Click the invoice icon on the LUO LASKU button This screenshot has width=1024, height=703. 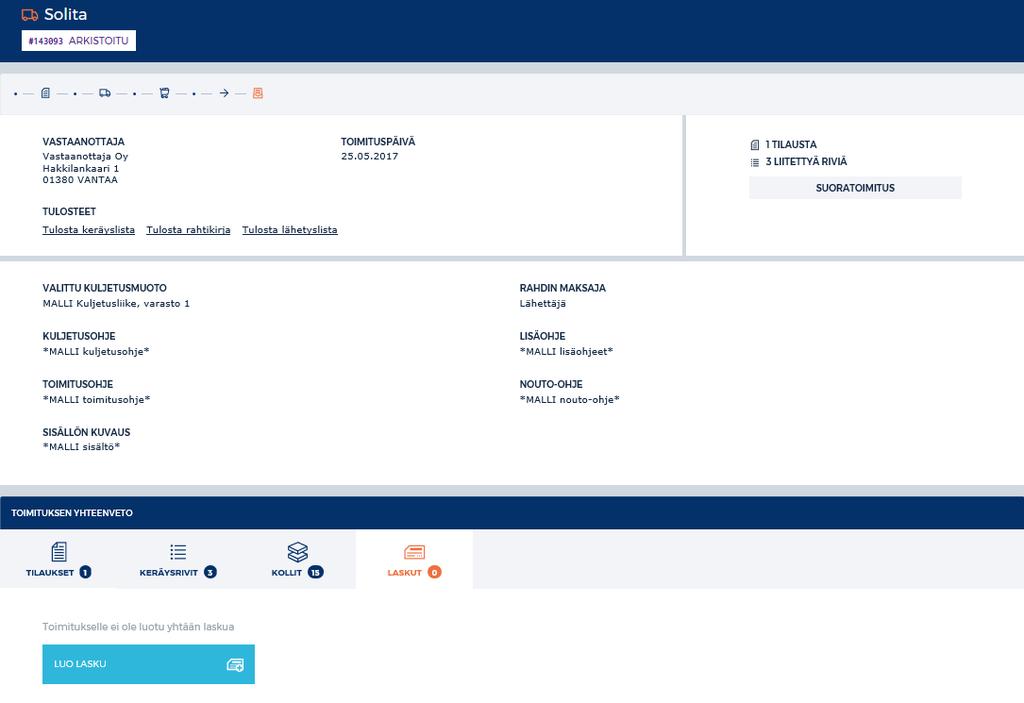(235, 665)
